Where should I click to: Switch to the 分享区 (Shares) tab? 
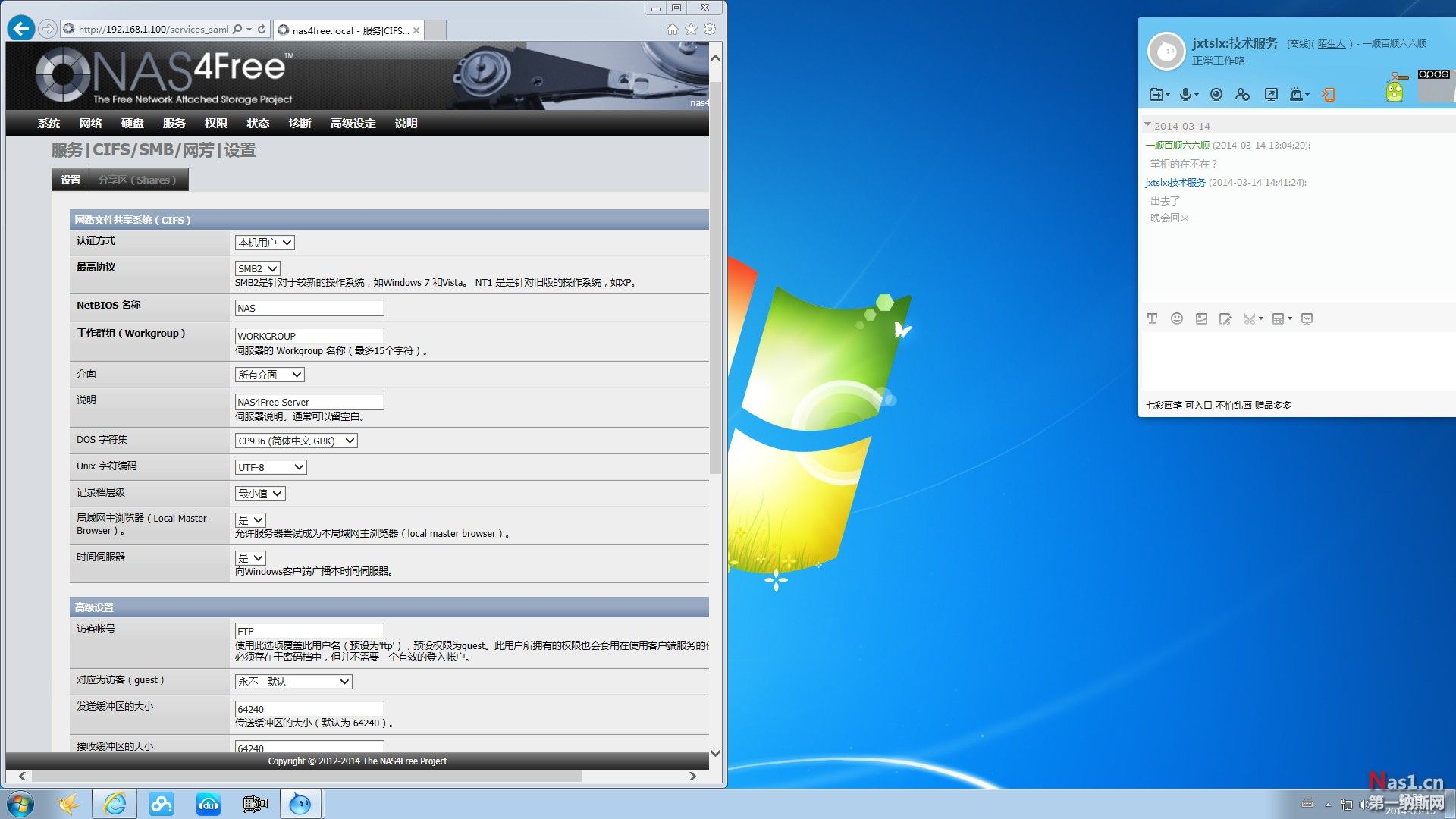point(138,180)
